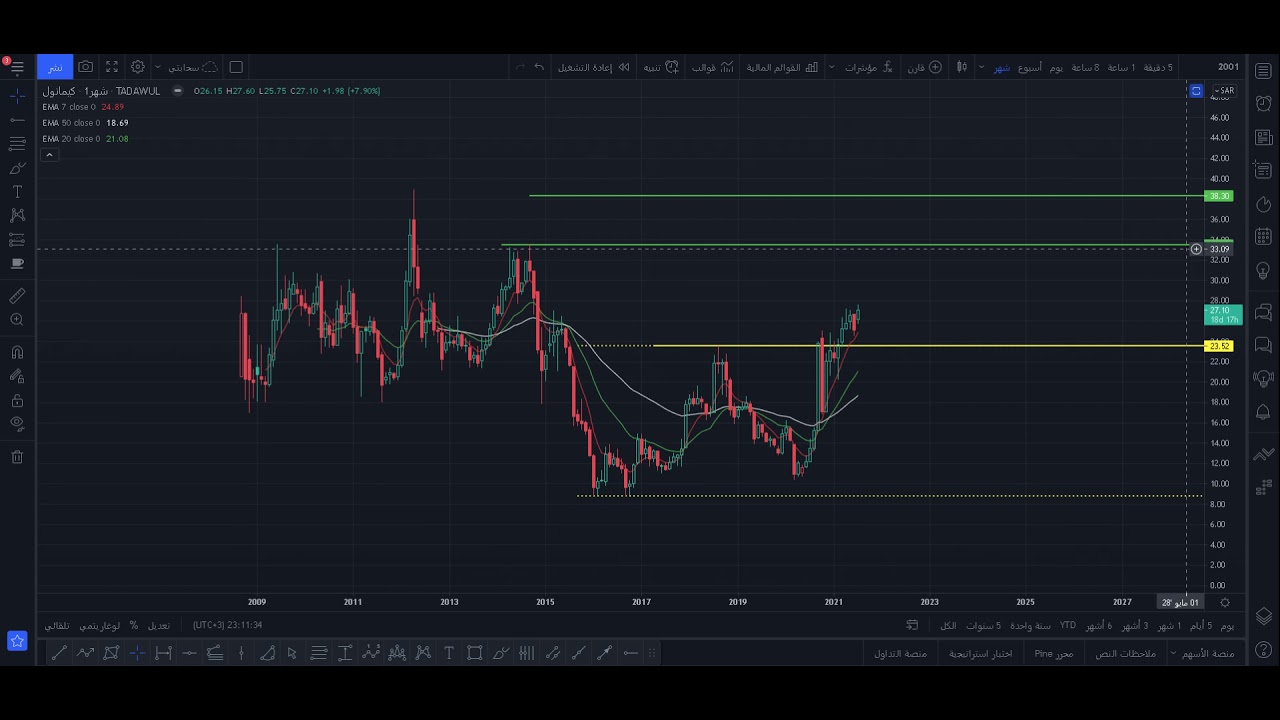Select the YTD date range
This screenshot has height=720, width=1280.
pyautogui.click(x=1068, y=625)
